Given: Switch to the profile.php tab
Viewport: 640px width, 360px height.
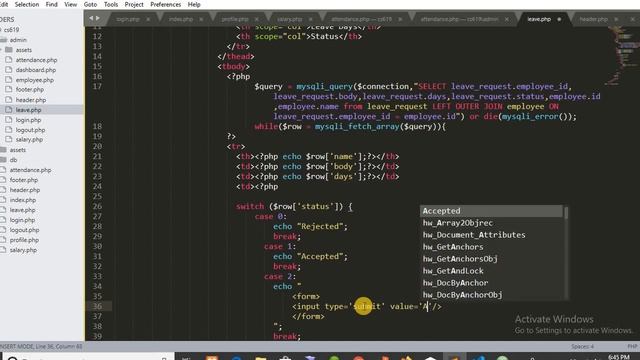Looking at the screenshot, I should (x=235, y=19).
